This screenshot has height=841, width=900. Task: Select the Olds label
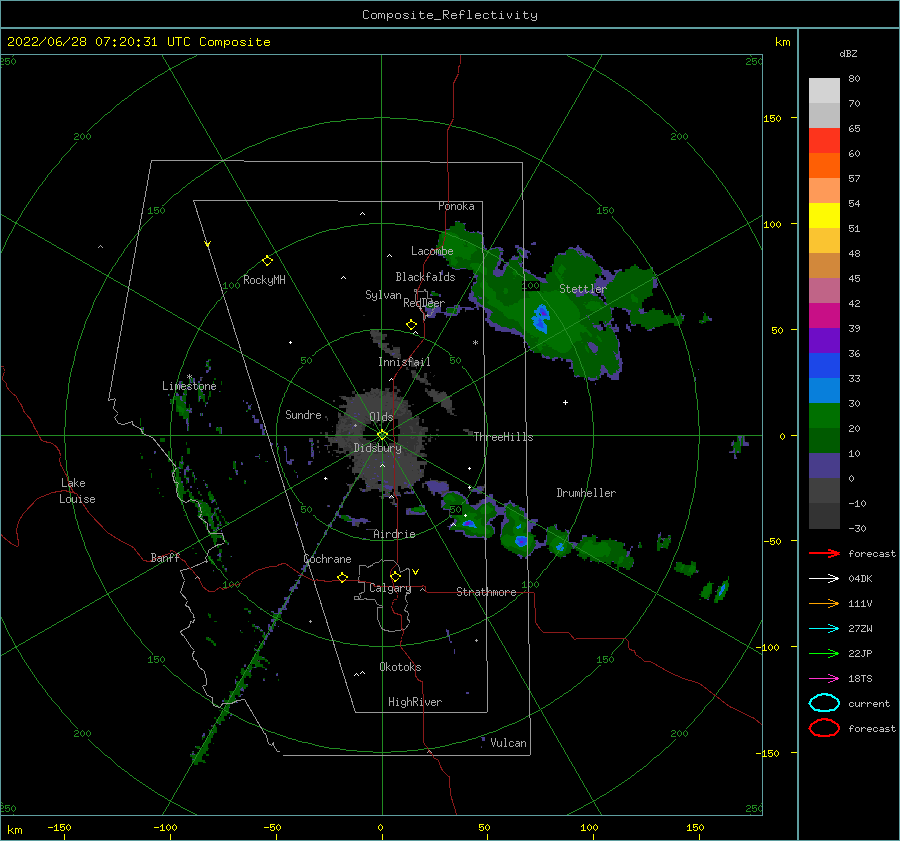point(381,417)
